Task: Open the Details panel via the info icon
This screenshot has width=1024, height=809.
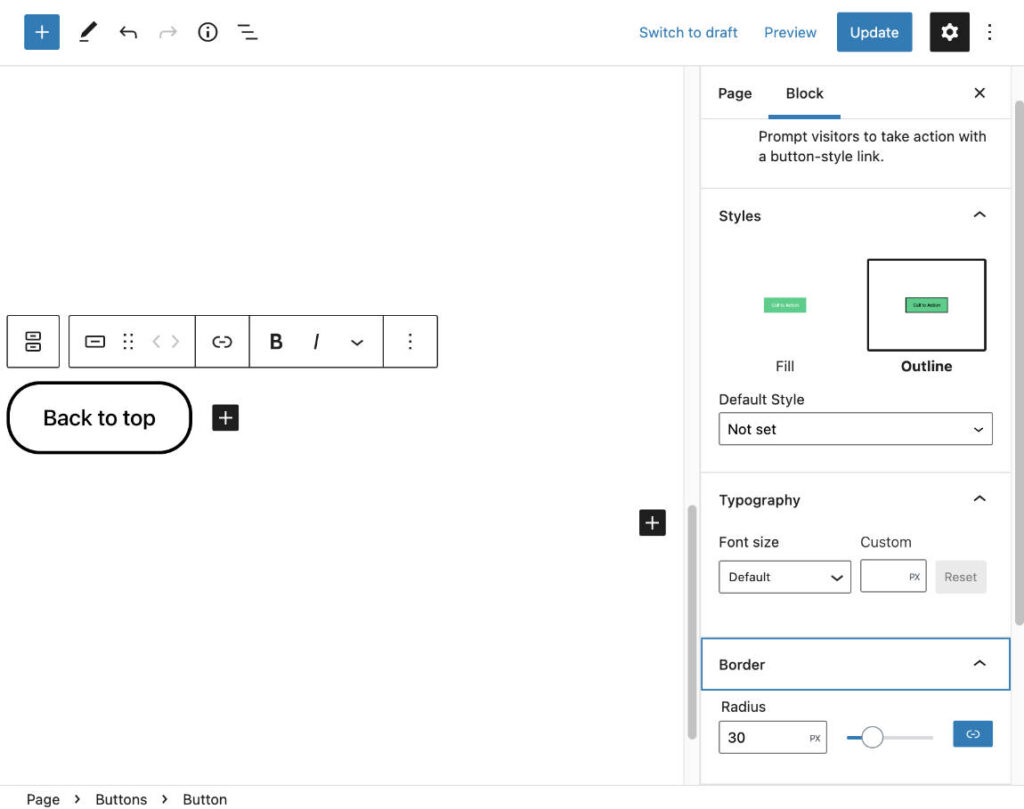Action: [207, 32]
